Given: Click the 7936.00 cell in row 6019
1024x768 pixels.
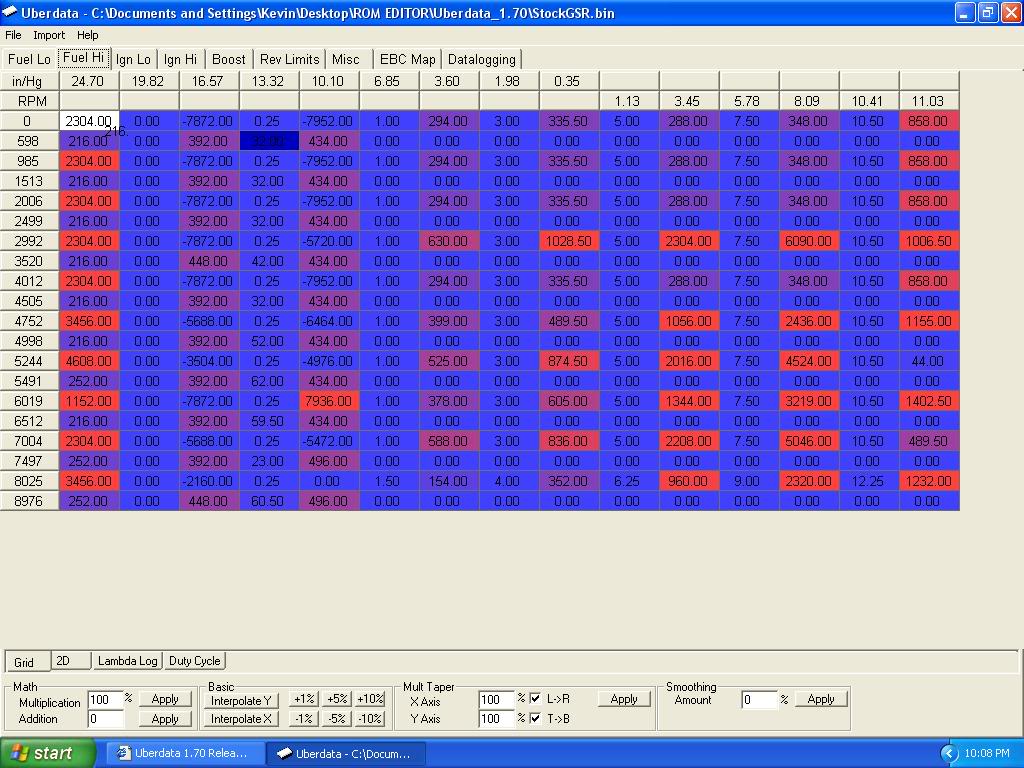Looking at the screenshot, I should pyautogui.click(x=328, y=401).
